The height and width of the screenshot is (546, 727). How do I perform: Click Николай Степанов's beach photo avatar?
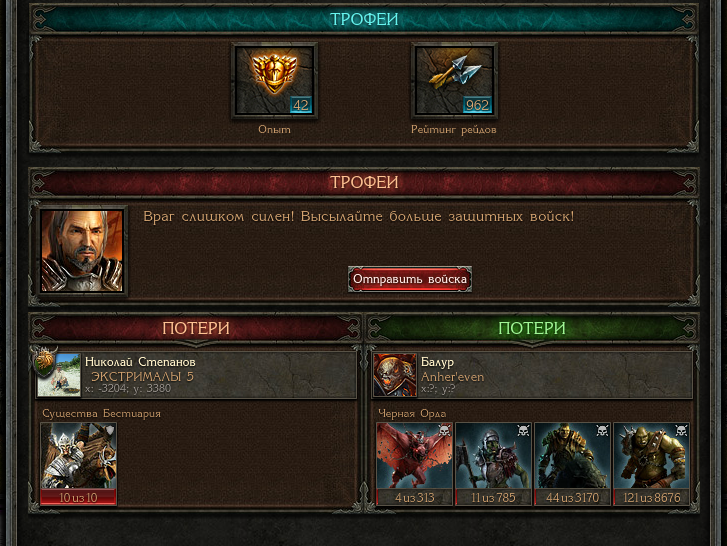pos(59,375)
